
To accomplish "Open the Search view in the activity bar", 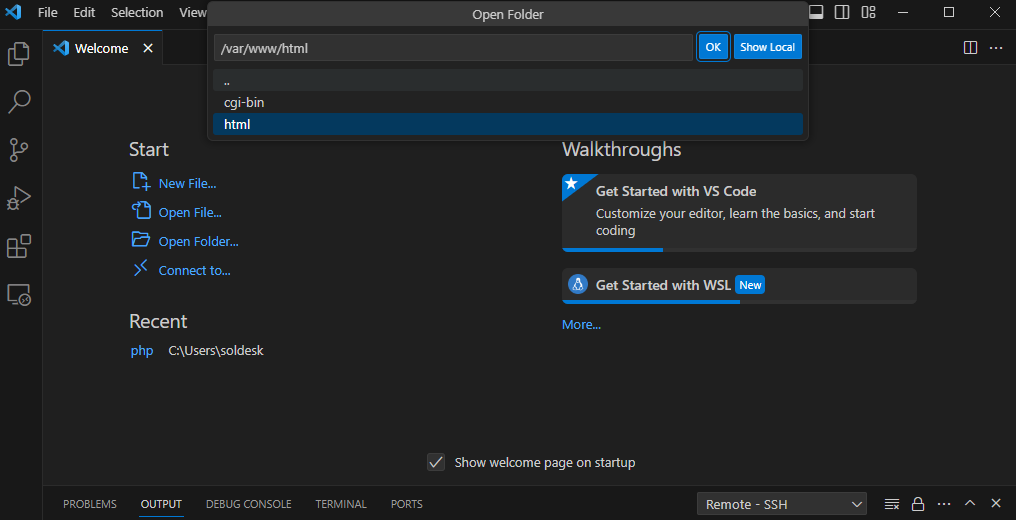I will click(19, 102).
